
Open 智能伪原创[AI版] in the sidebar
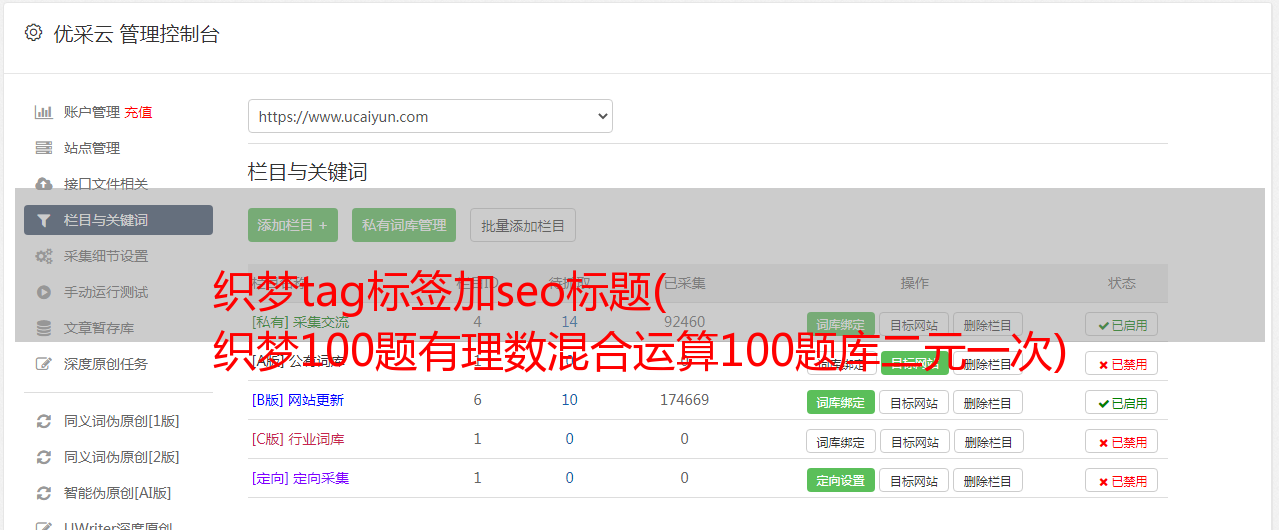click(x=117, y=493)
